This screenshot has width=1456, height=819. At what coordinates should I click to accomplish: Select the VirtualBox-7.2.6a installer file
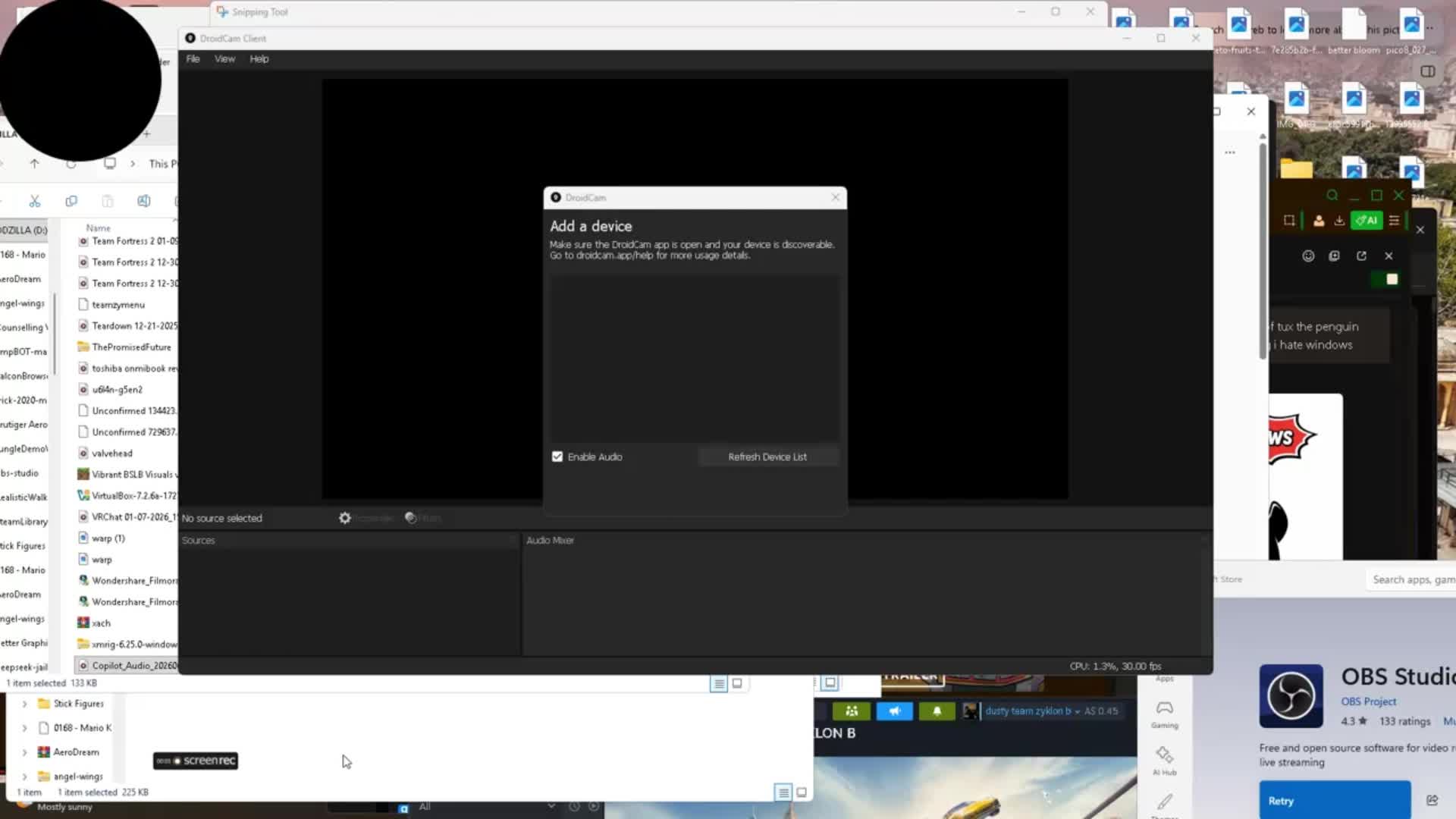click(127, 496)
